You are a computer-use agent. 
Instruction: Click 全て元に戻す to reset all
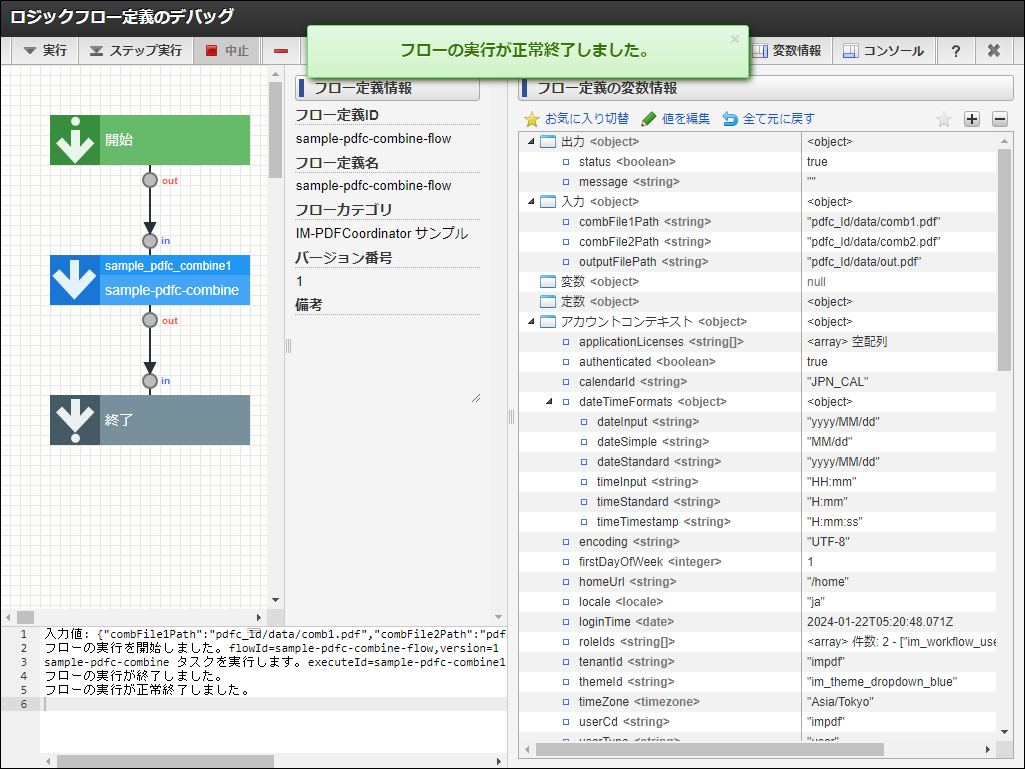click(768, 119)
